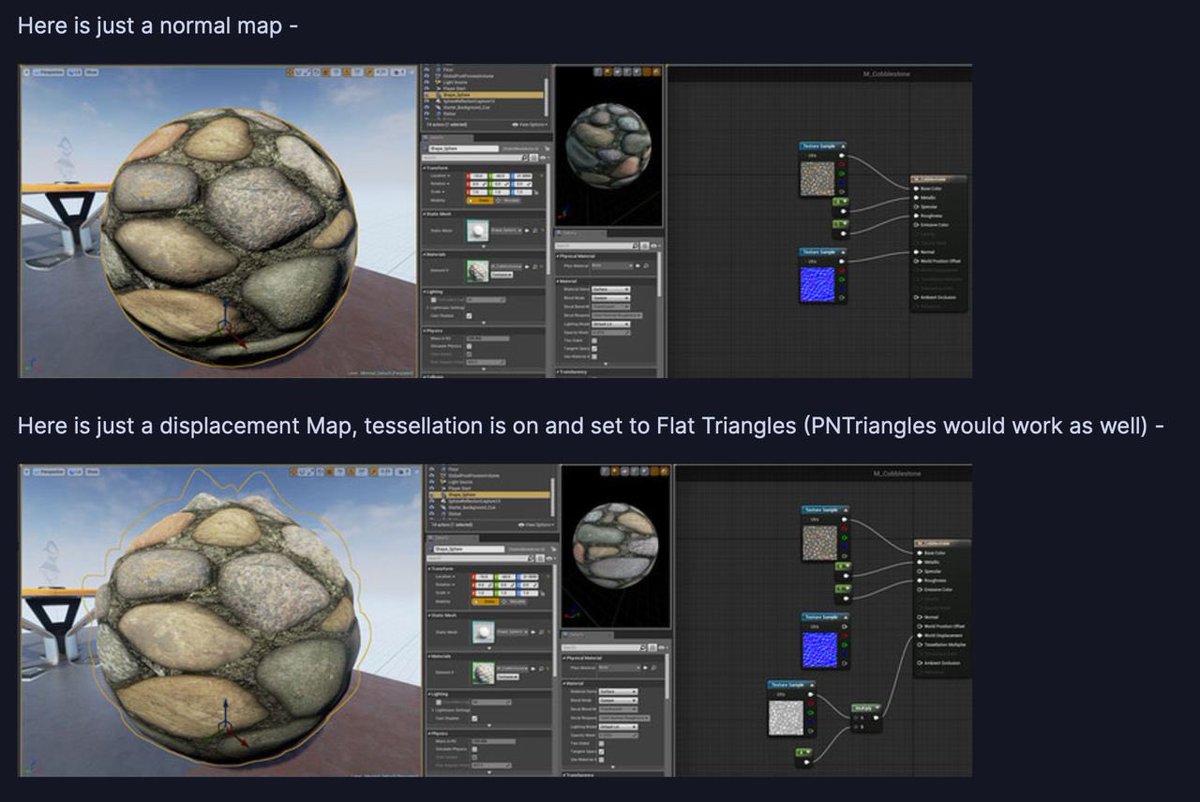Open property matrix icon in first actor Details
Image resolution: width=1200 pixels, height=802 pixels.
(534, 157)
